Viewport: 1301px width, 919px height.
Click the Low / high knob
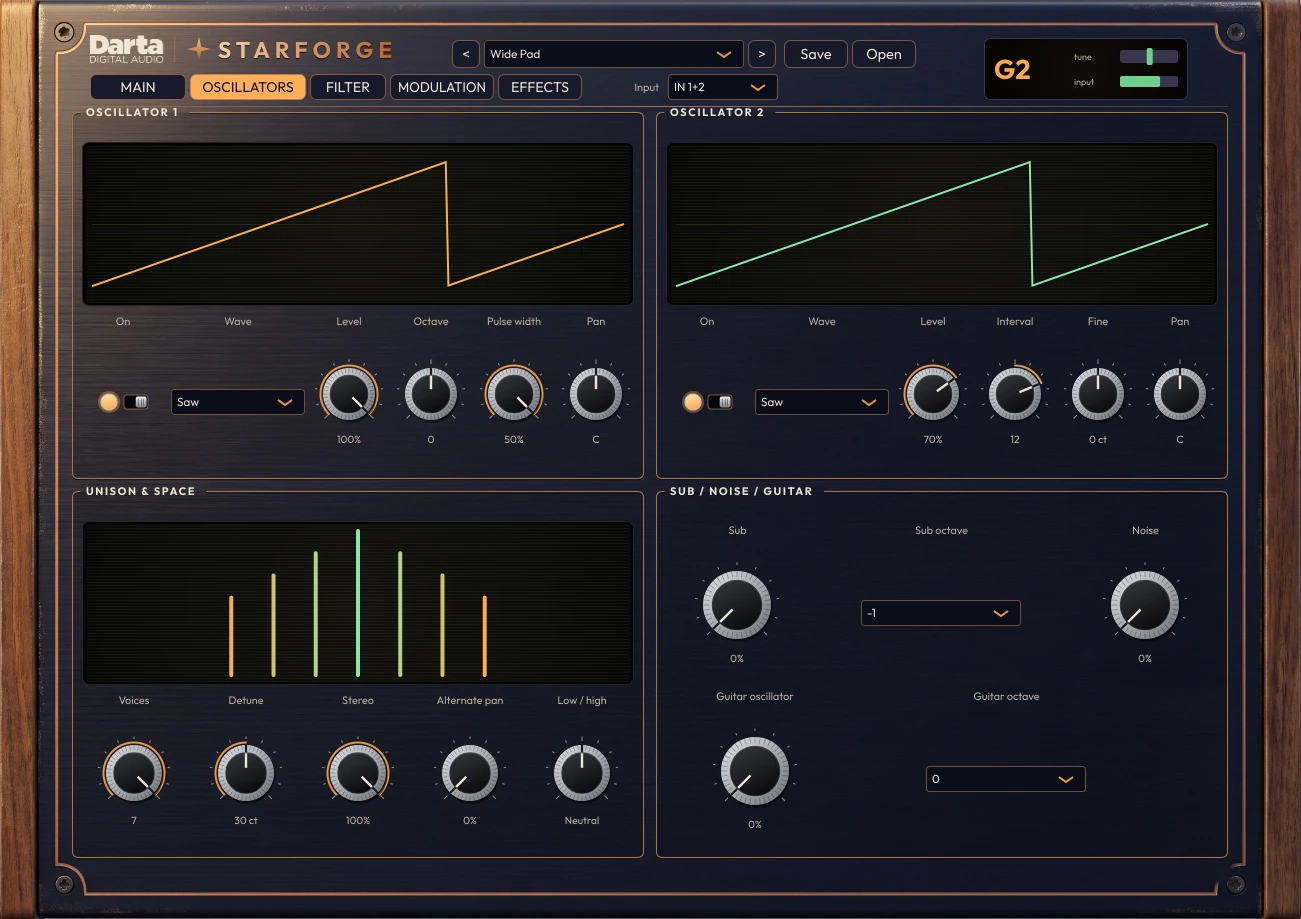click(x=582, y=772)
